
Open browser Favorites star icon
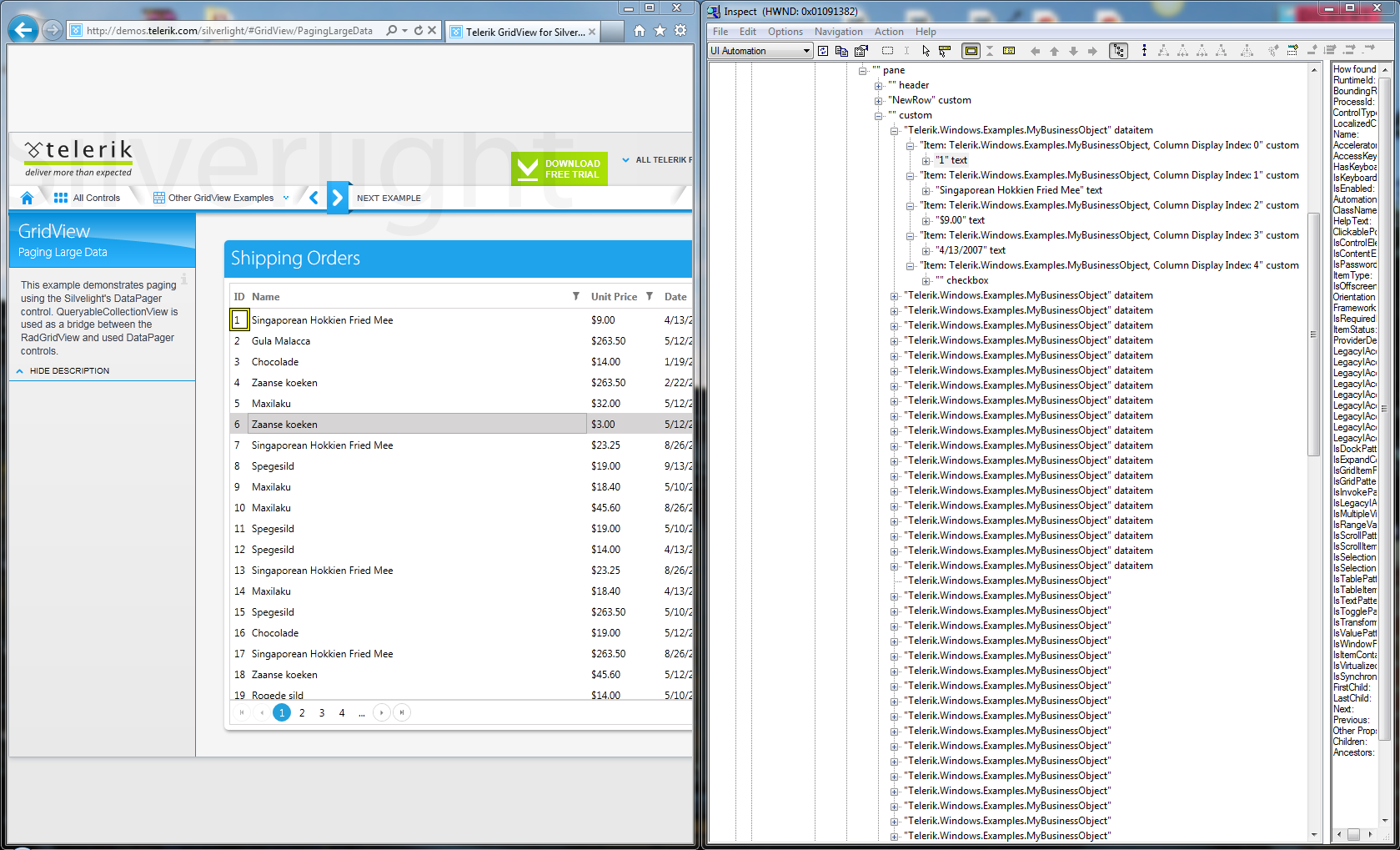pos(660,31)
